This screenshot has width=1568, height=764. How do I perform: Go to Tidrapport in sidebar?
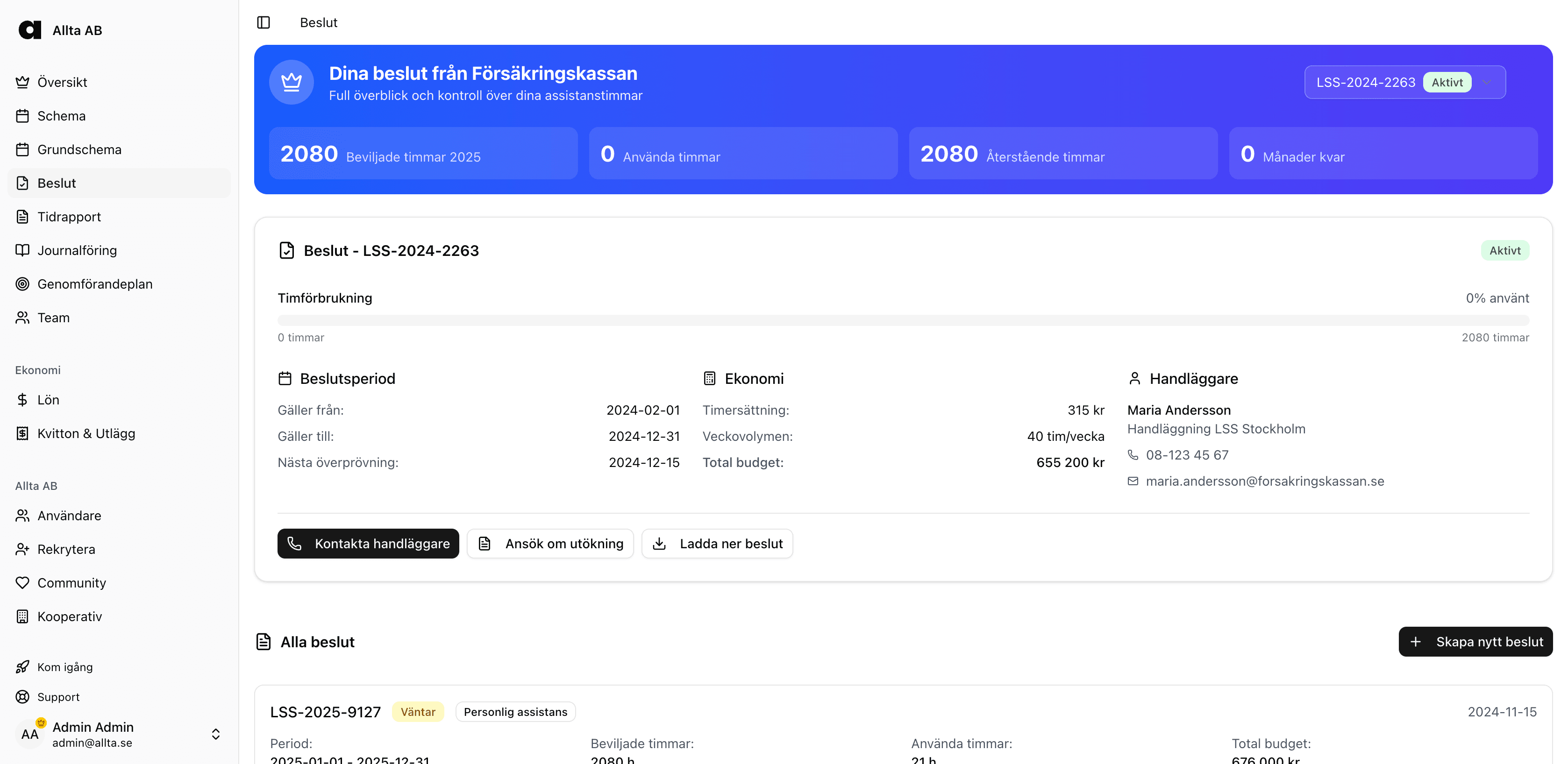pos(69,217)
